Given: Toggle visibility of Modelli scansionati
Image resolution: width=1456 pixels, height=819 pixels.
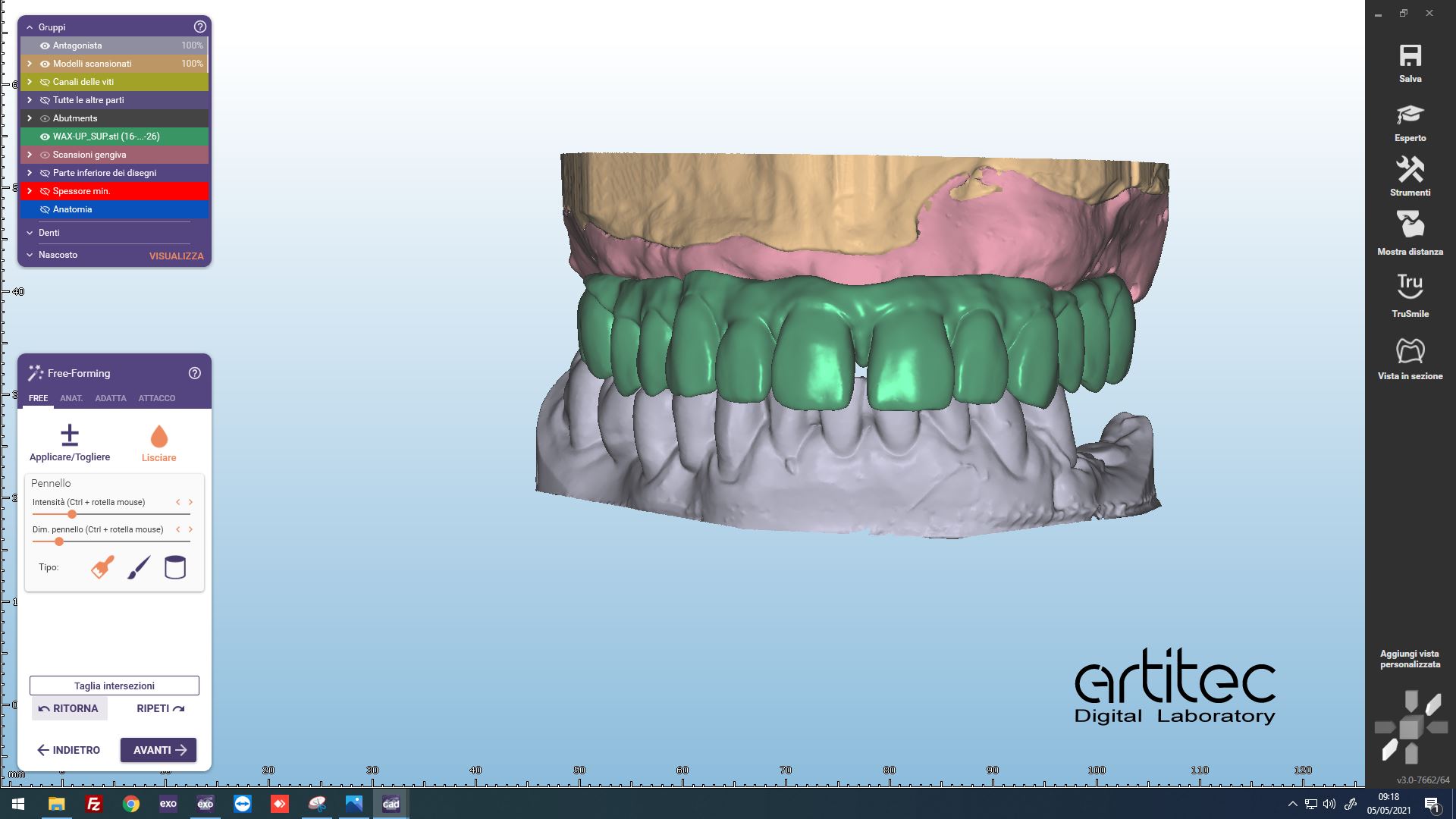Looking at the screenshot, I should point(45,64).
